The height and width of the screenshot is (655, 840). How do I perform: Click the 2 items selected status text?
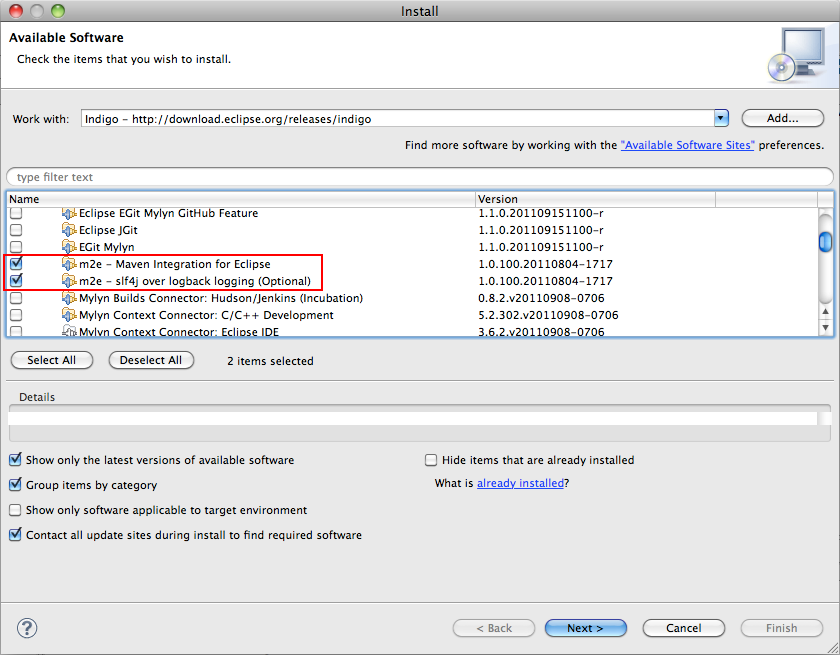point(270,361)
